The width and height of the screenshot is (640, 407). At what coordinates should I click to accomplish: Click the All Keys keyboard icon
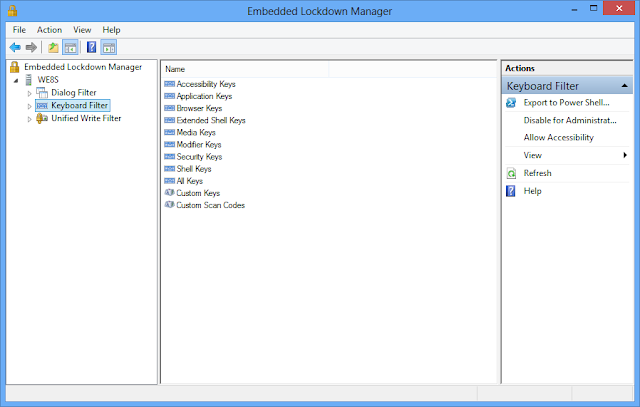(169, 181)
